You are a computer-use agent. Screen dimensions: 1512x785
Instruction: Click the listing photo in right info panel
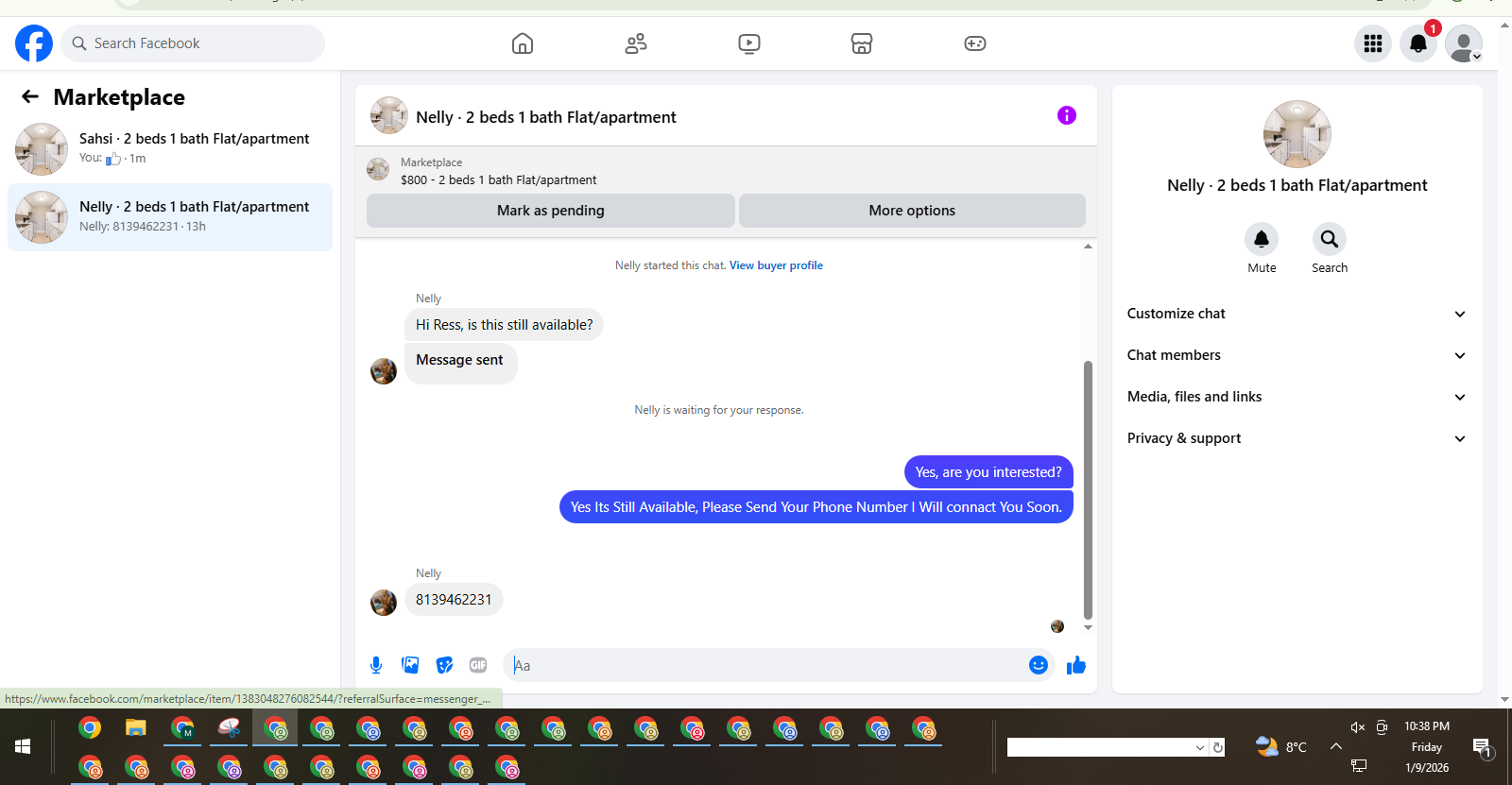pos(1297,134)
